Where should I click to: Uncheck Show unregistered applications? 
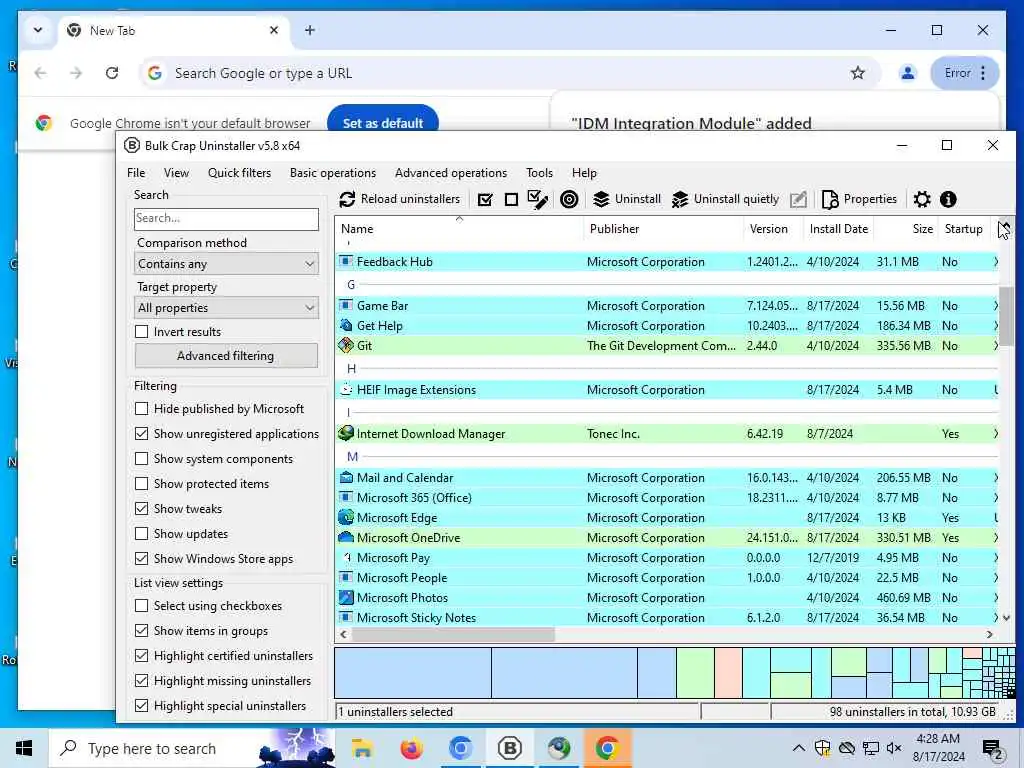click(141, 434)
